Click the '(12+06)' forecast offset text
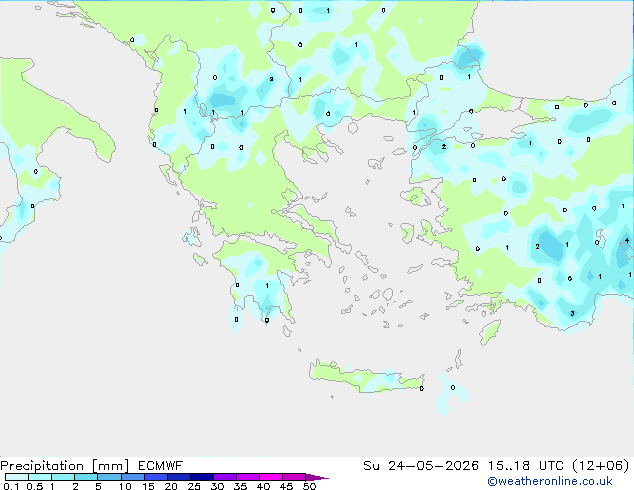The width and height of the screenshot is (634, 490). 601,466
